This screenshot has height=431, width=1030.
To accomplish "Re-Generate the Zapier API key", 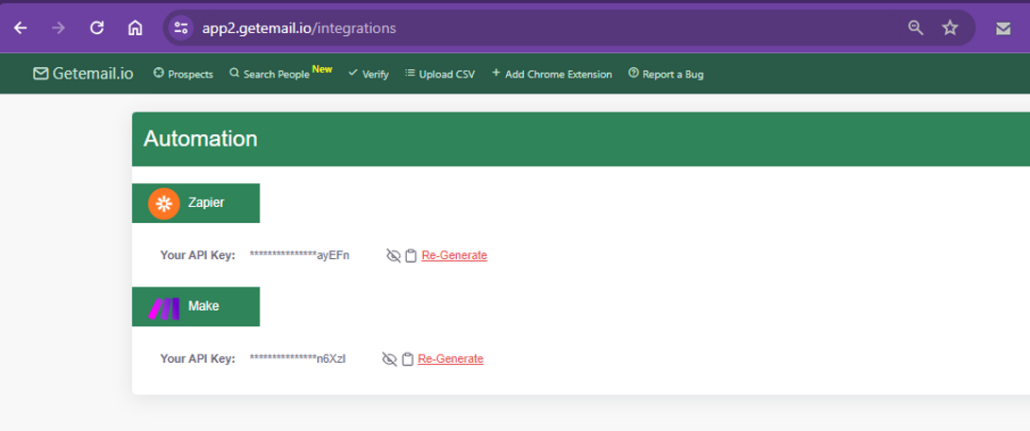I will tap(455, 255).
